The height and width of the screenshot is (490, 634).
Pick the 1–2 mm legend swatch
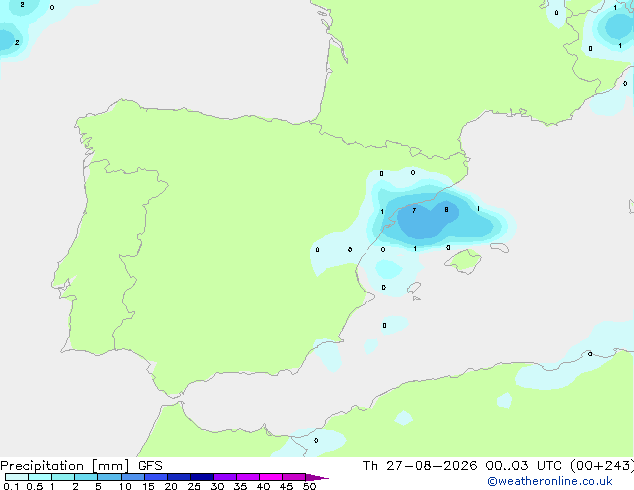(63, 477)
